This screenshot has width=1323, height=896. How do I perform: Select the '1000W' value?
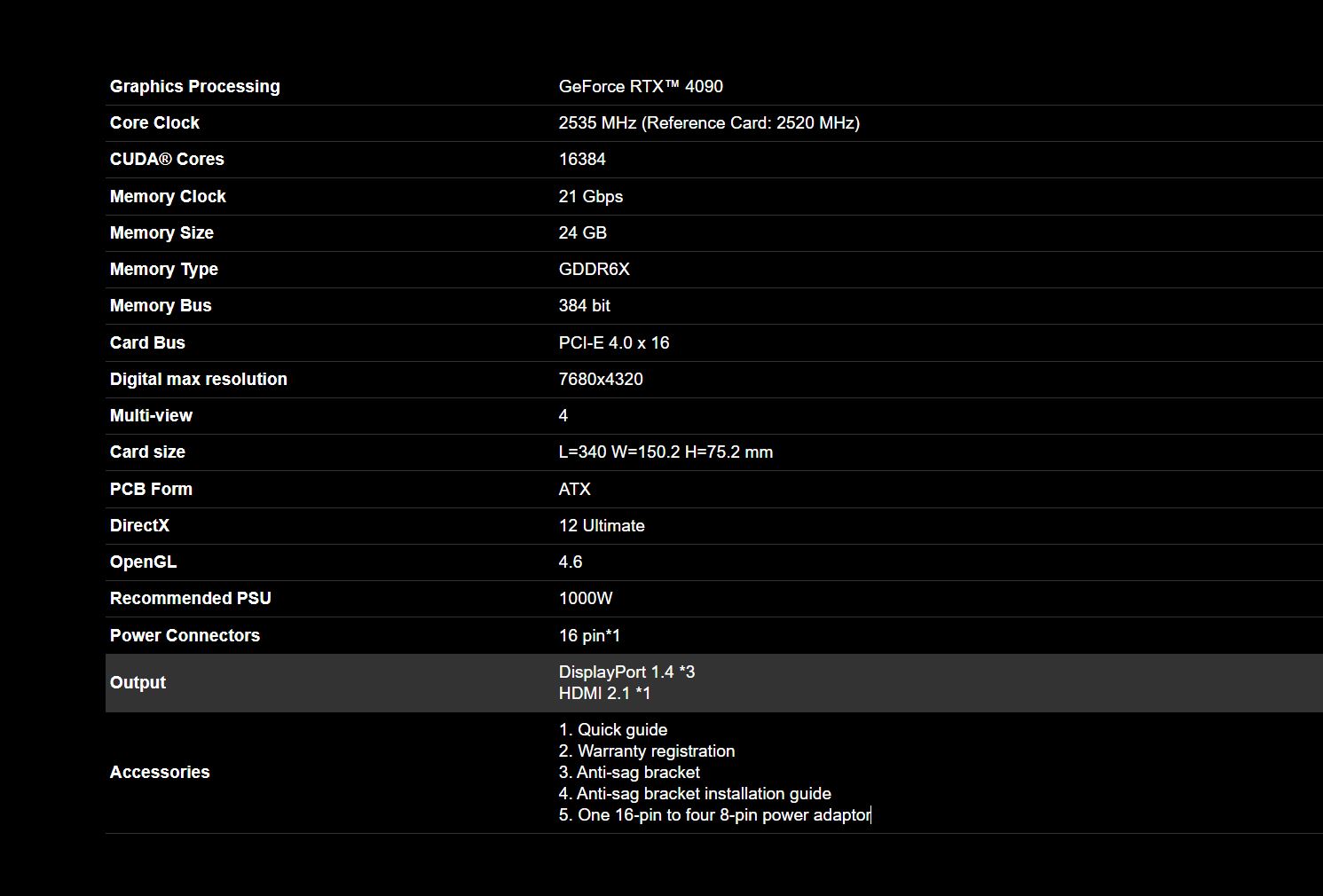[x=586, y=598]
